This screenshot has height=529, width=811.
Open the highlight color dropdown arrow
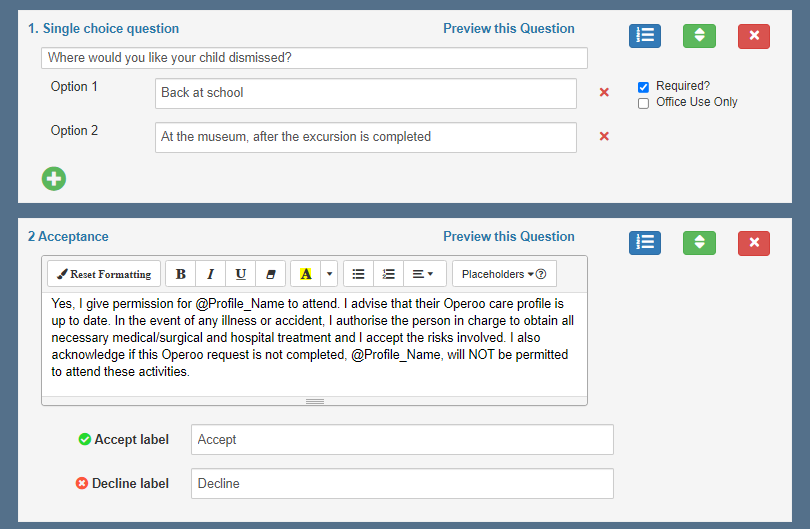[x=330, y=274]
